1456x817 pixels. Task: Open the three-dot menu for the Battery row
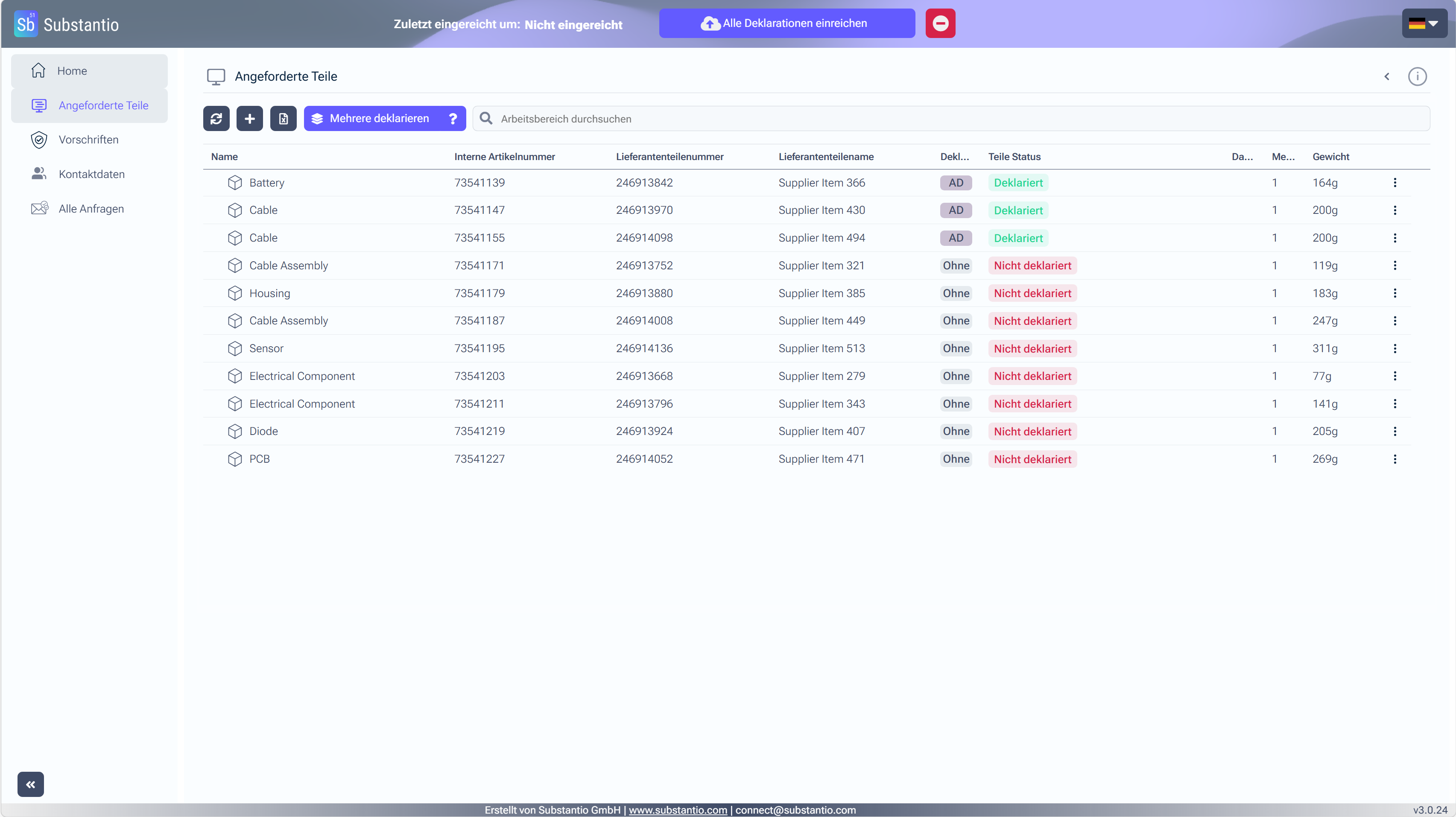tap(1395, 183)
